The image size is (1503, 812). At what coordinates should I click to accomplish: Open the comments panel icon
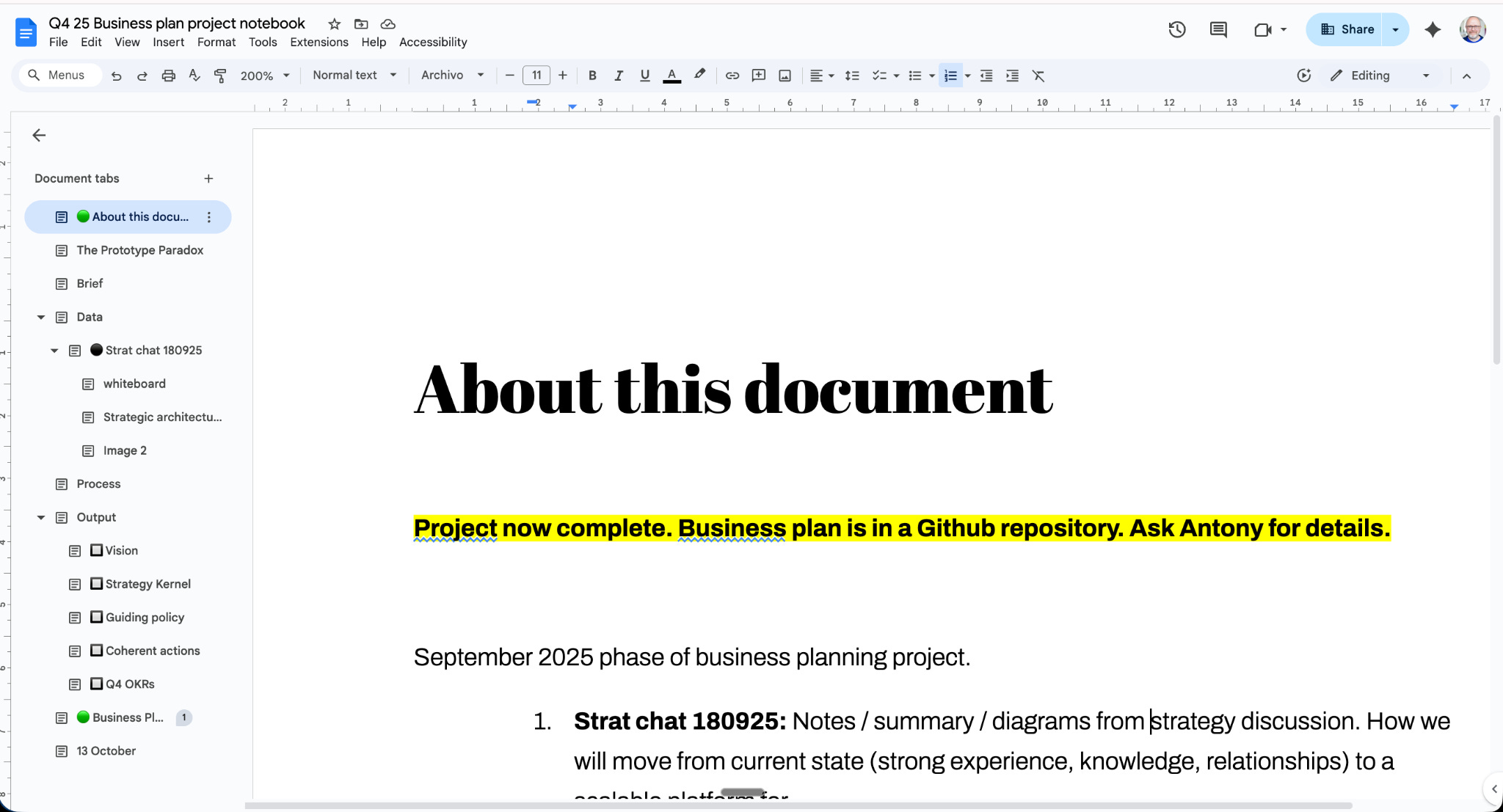pos(1218,29)
